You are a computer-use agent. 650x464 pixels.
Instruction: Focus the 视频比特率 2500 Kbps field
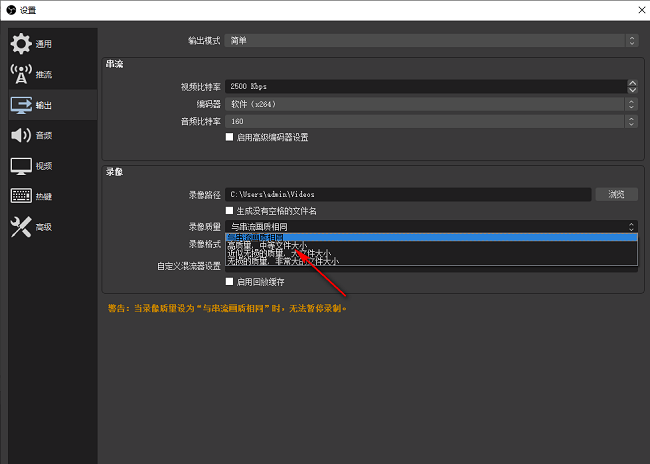coord(426,86)
